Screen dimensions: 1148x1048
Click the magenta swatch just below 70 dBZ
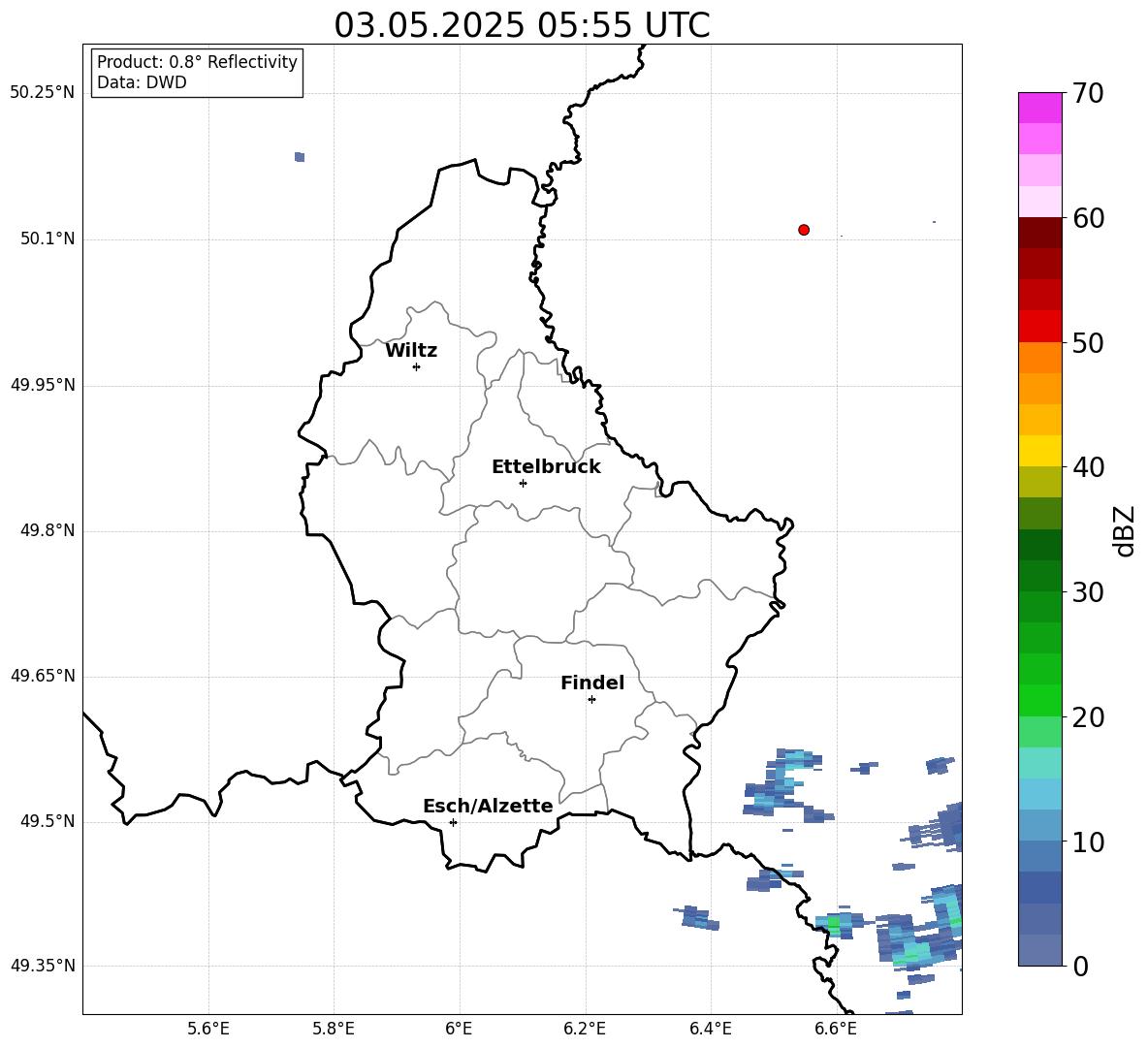pyautogui.click(x=1039, y=108)
